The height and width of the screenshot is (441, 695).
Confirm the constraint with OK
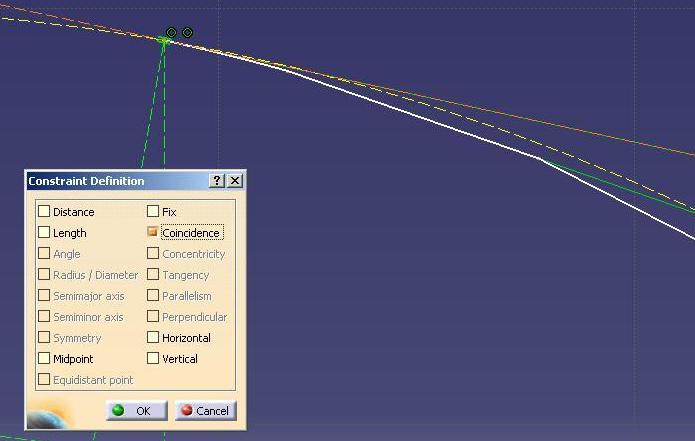pyautogui.click(x=137, y=411)
